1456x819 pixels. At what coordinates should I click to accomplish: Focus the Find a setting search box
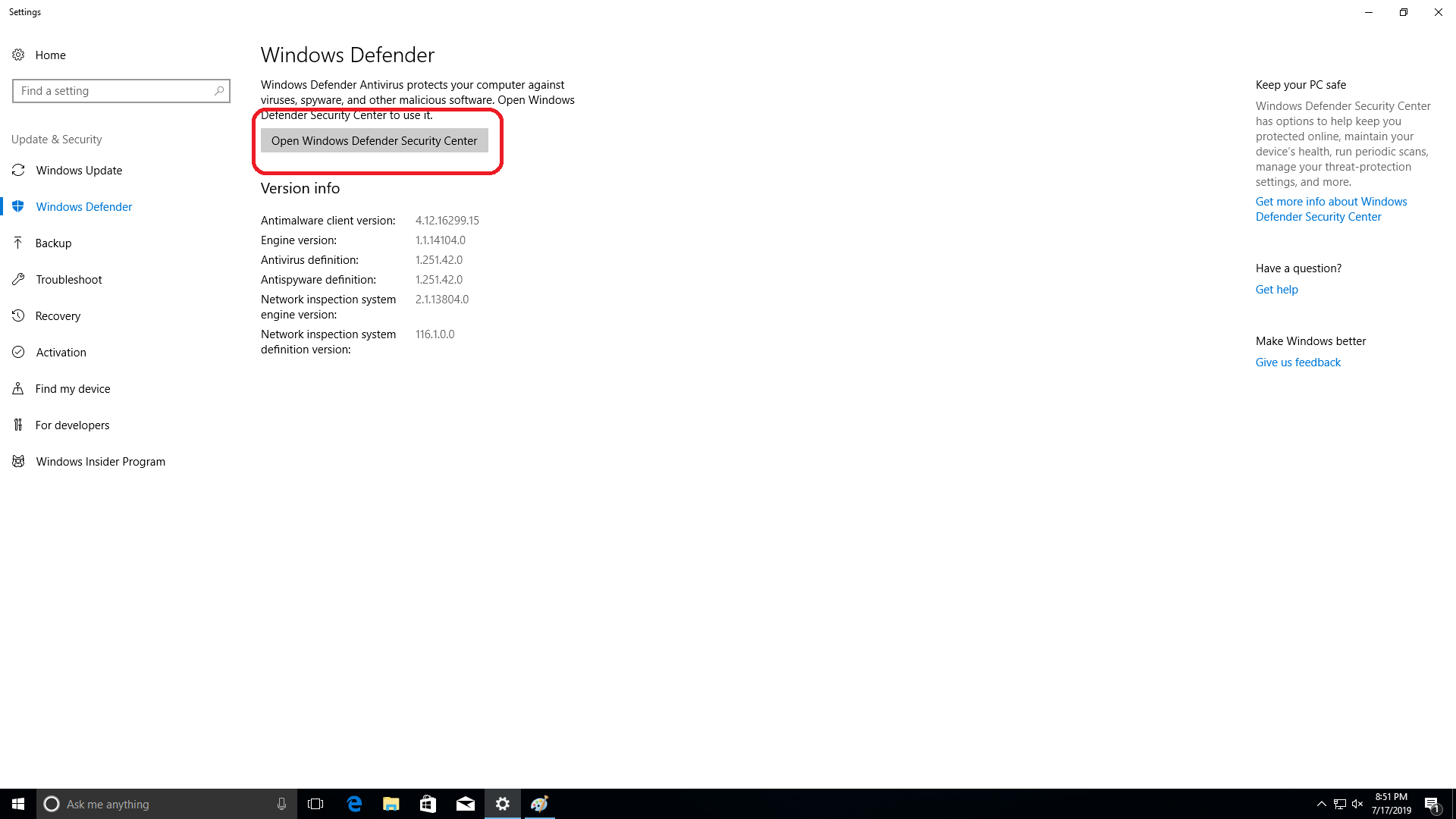[121, 91]
